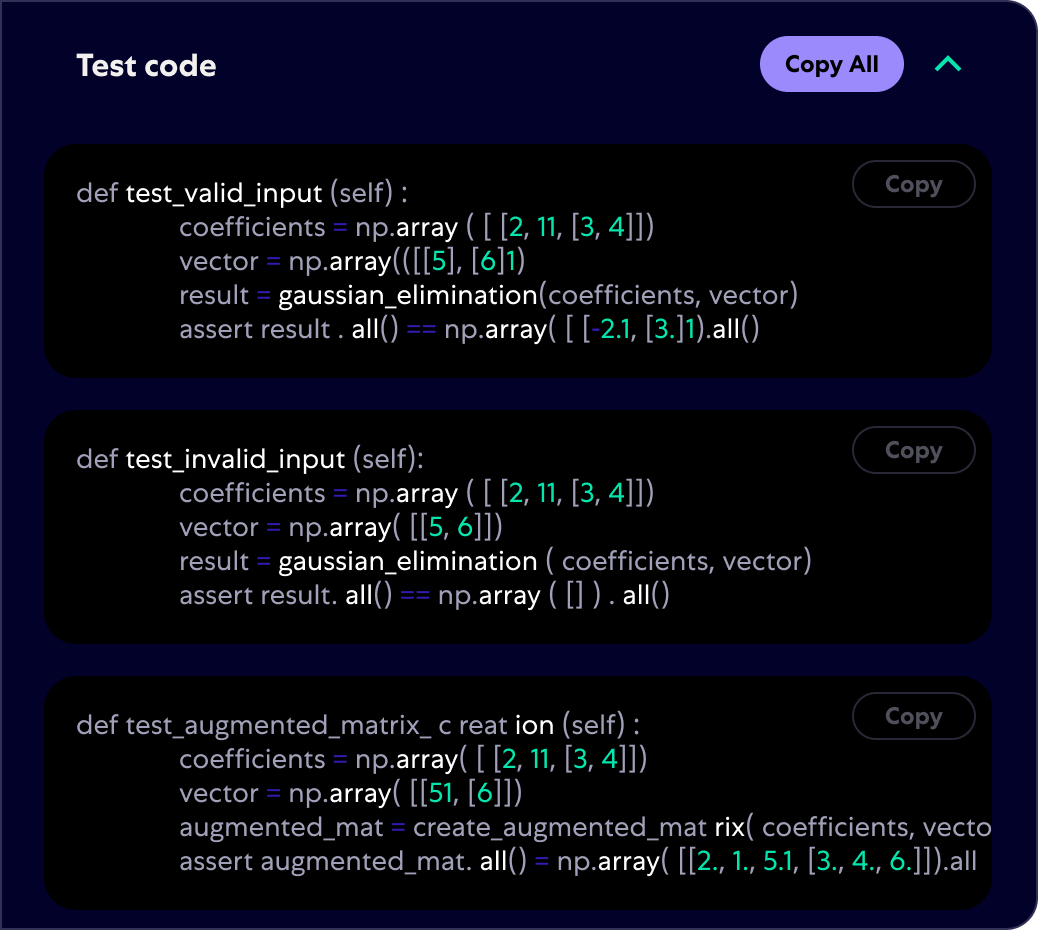Click the create_augmented_matrix call line

[x=585, y=828]
